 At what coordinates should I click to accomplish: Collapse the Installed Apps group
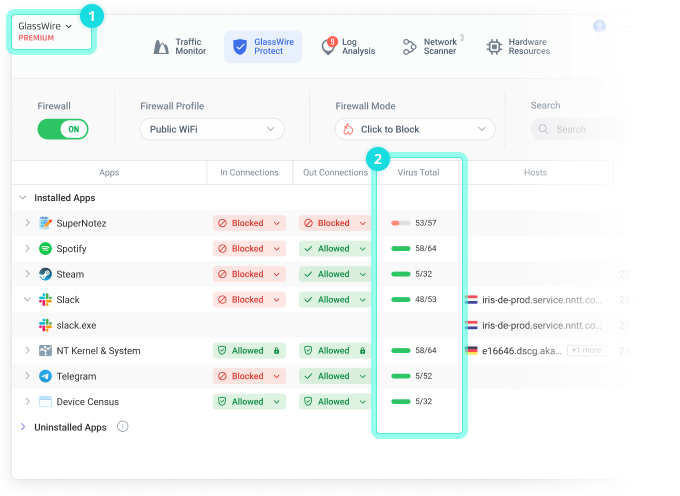pos(23,198)
